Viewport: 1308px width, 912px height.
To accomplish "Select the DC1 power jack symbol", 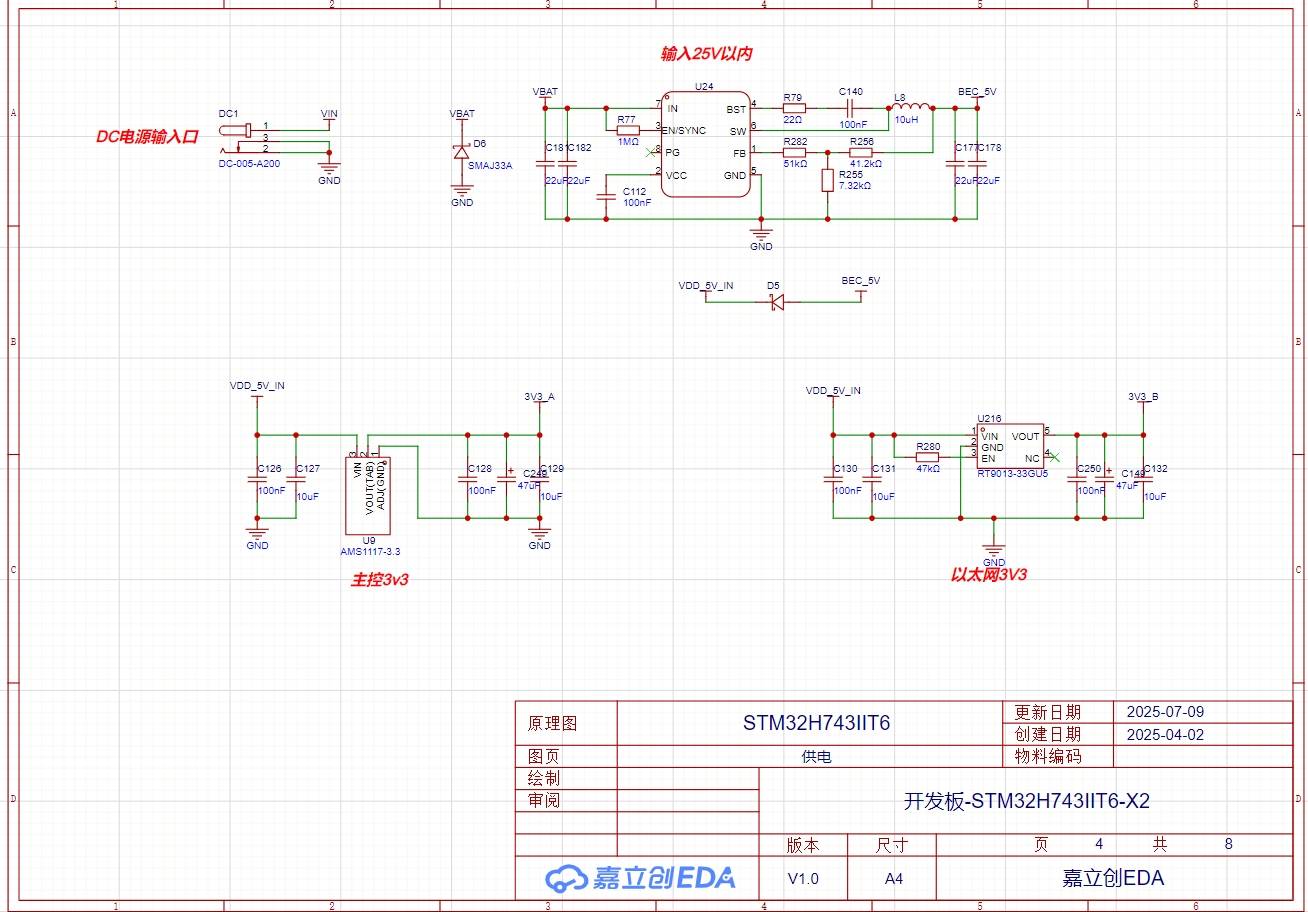I will [x=236, y=138].
